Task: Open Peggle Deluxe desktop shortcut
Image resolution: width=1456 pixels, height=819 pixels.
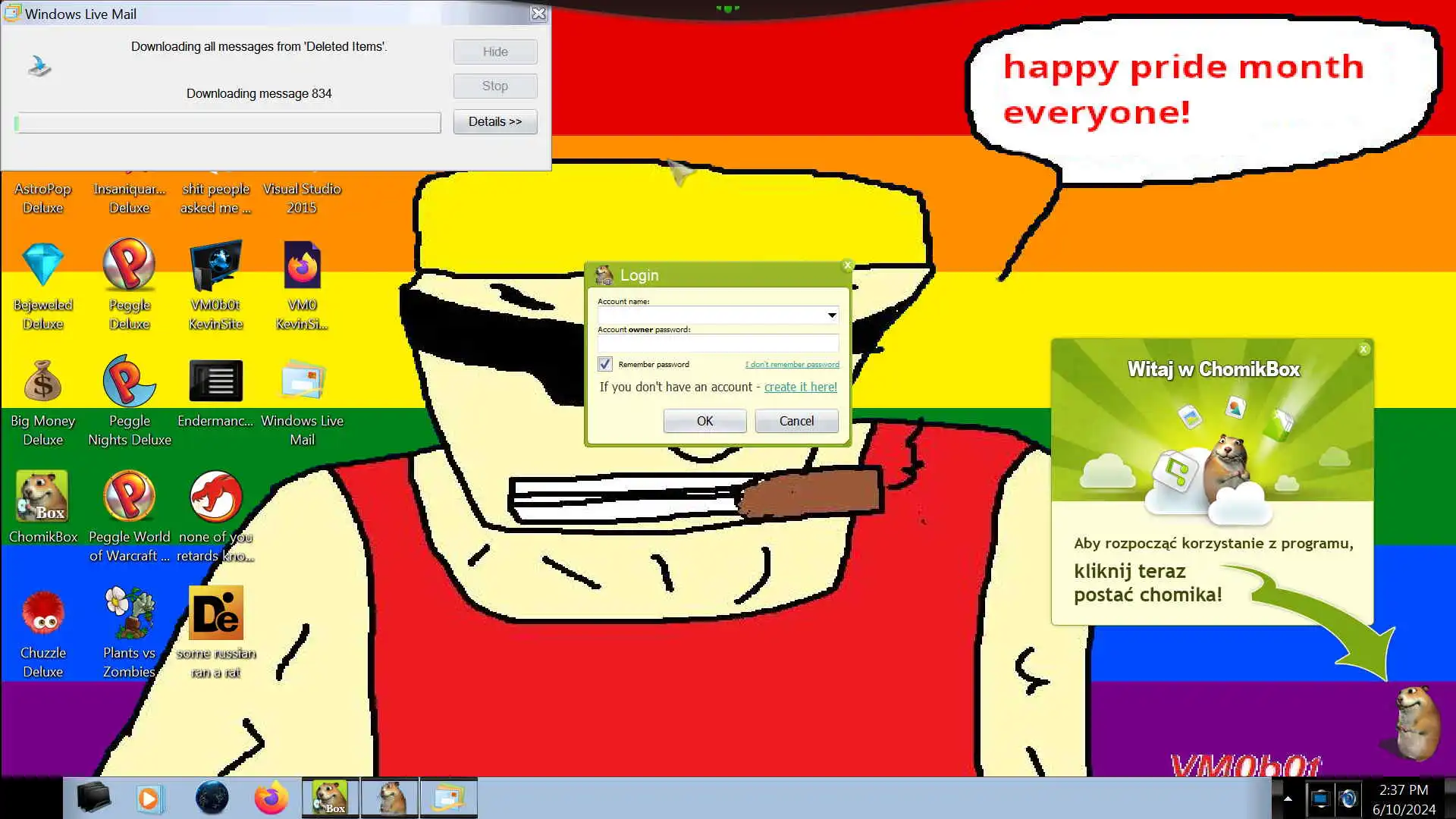Action: [129, 265]
